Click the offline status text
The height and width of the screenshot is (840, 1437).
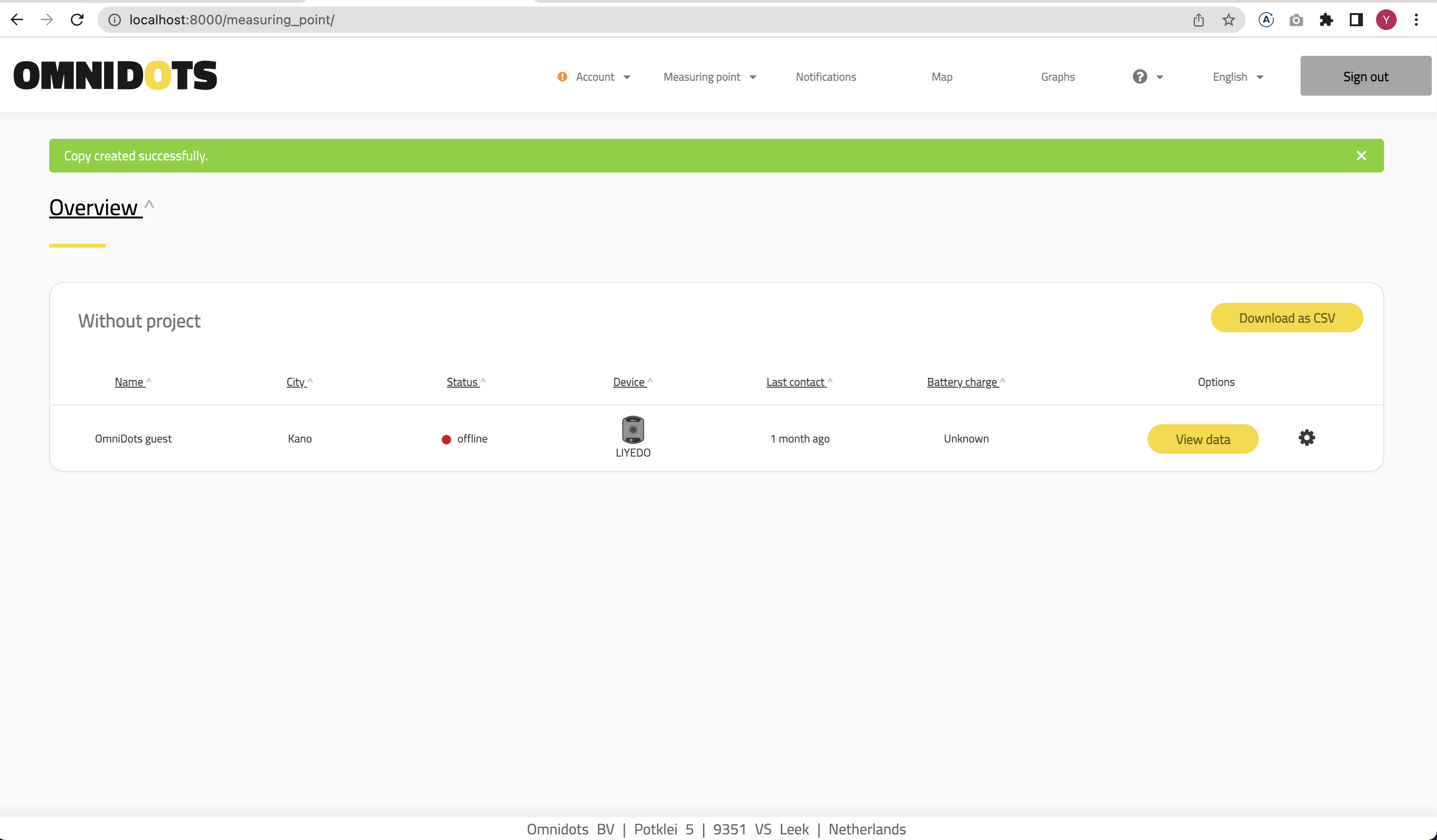472,438
